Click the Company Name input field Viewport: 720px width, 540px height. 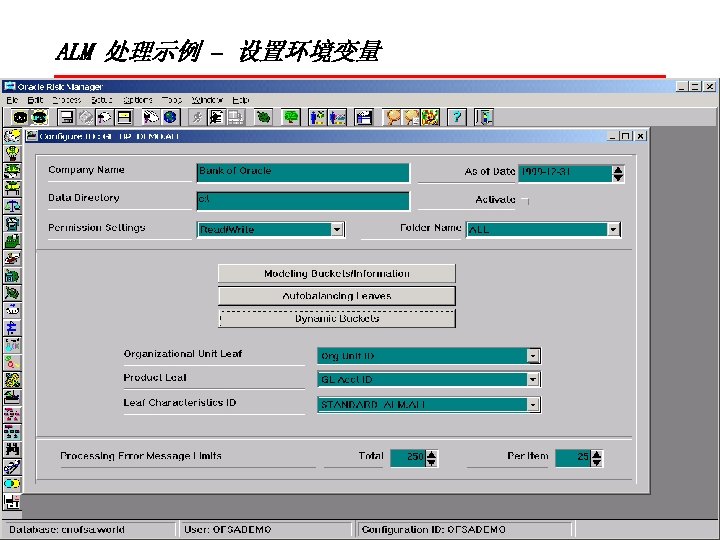pos(303,173)
